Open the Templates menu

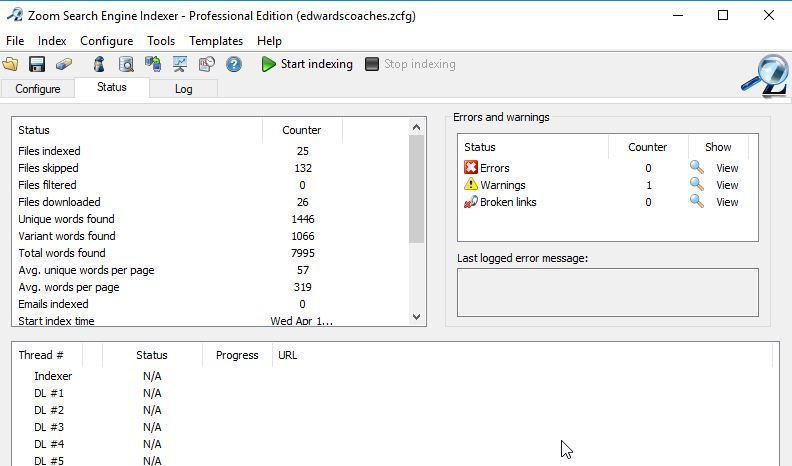216,41
